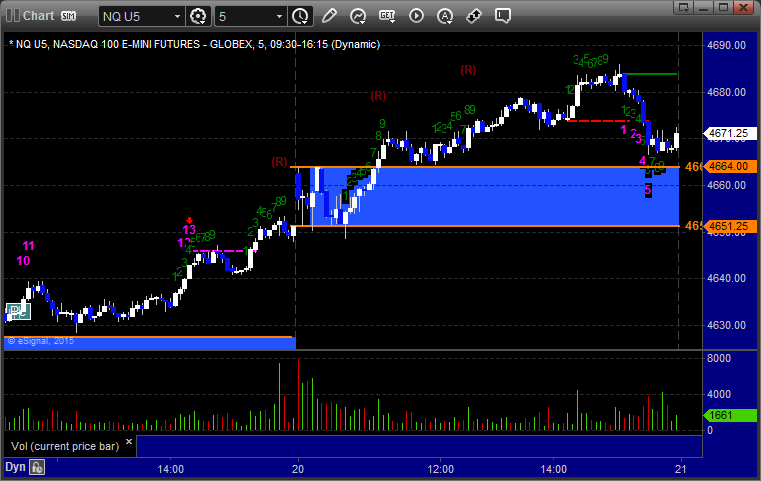Screen dimensions: 761x481
Task: Select the red dashed horizontal line
Action: pyautogui.click(x=601, y=120)
